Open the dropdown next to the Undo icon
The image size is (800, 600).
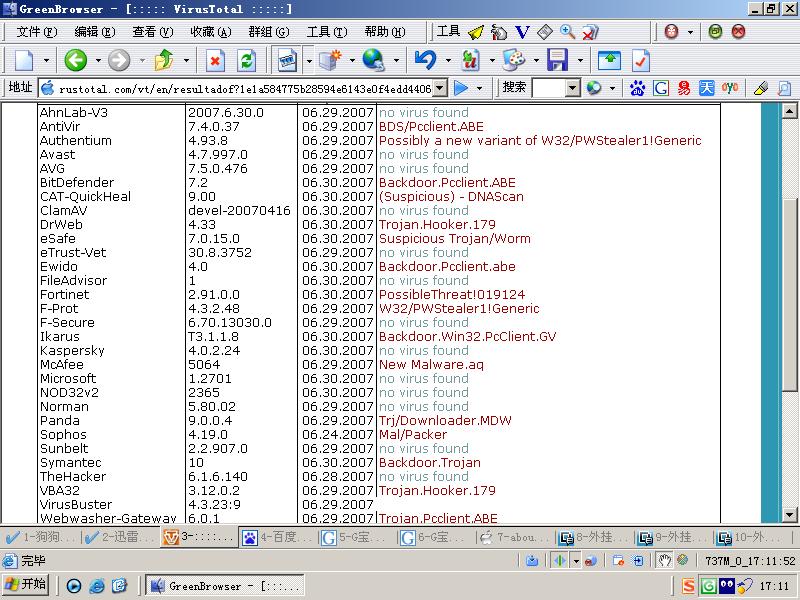point(448,61)
